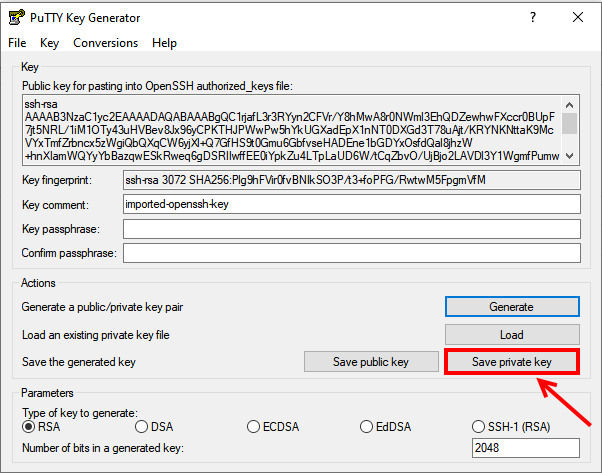Close the PuTTY Key Generator window
602x473 pixels.
tap(578, 18)
